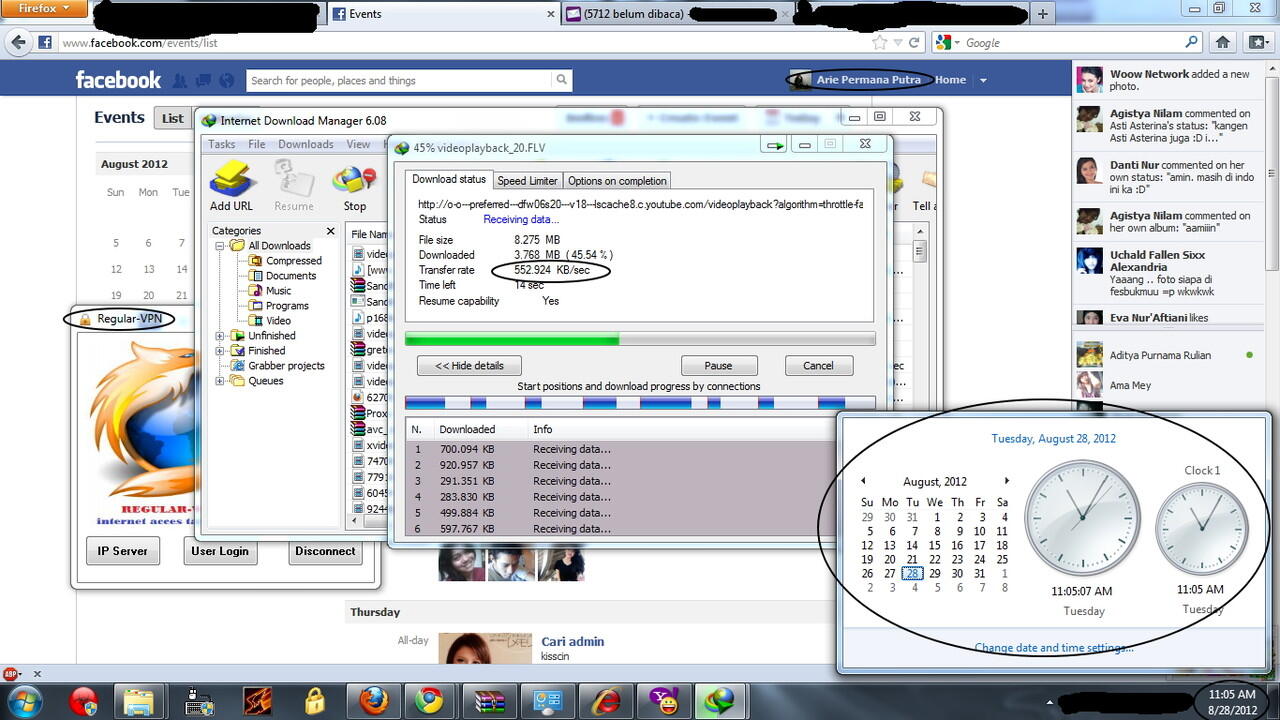Click the greyed Resume icon in IDM
Screen dimensions: 1280x720
[294, 179]
